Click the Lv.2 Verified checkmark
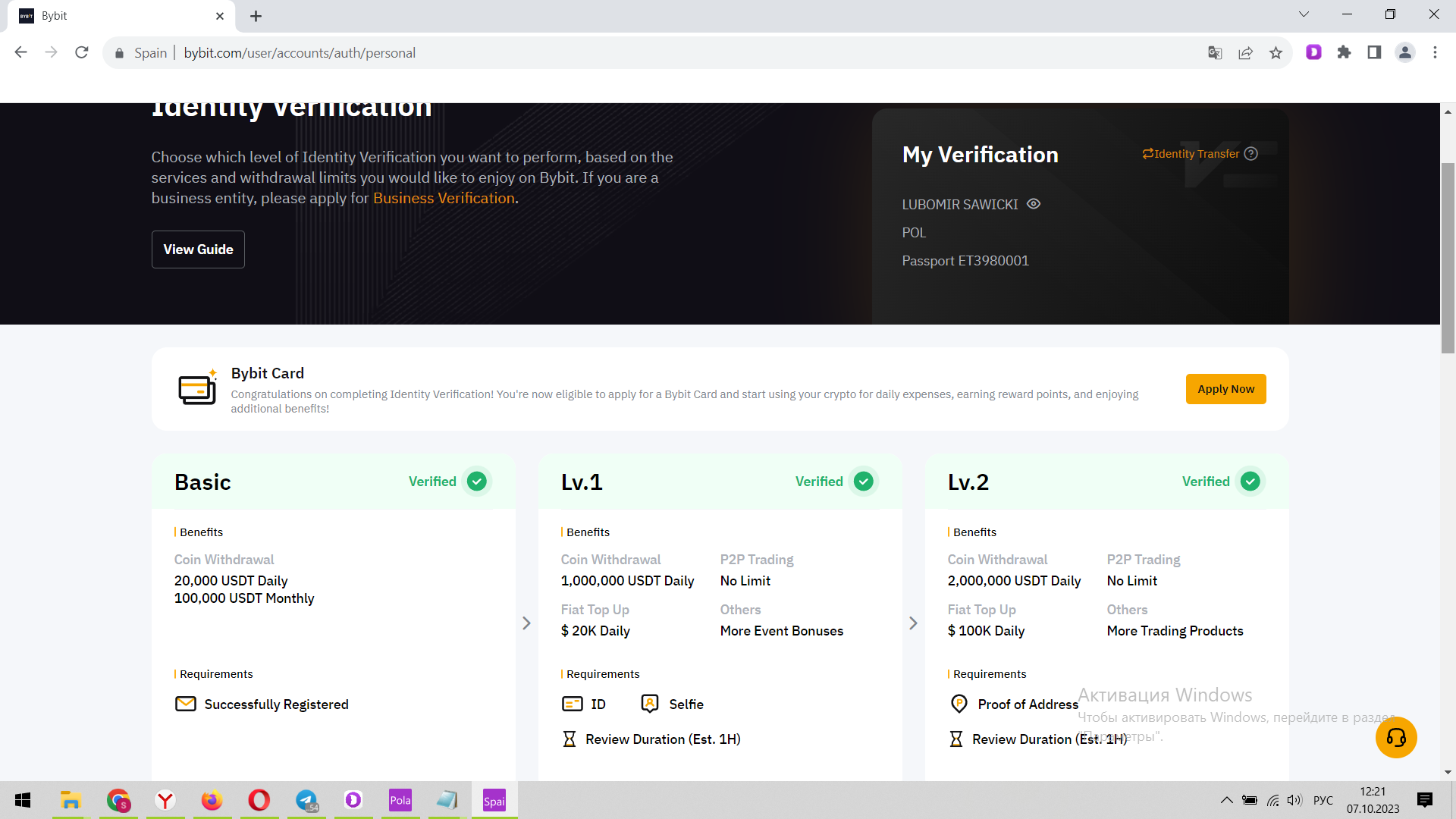1456x819 pixels. (x=1250, y=482)
